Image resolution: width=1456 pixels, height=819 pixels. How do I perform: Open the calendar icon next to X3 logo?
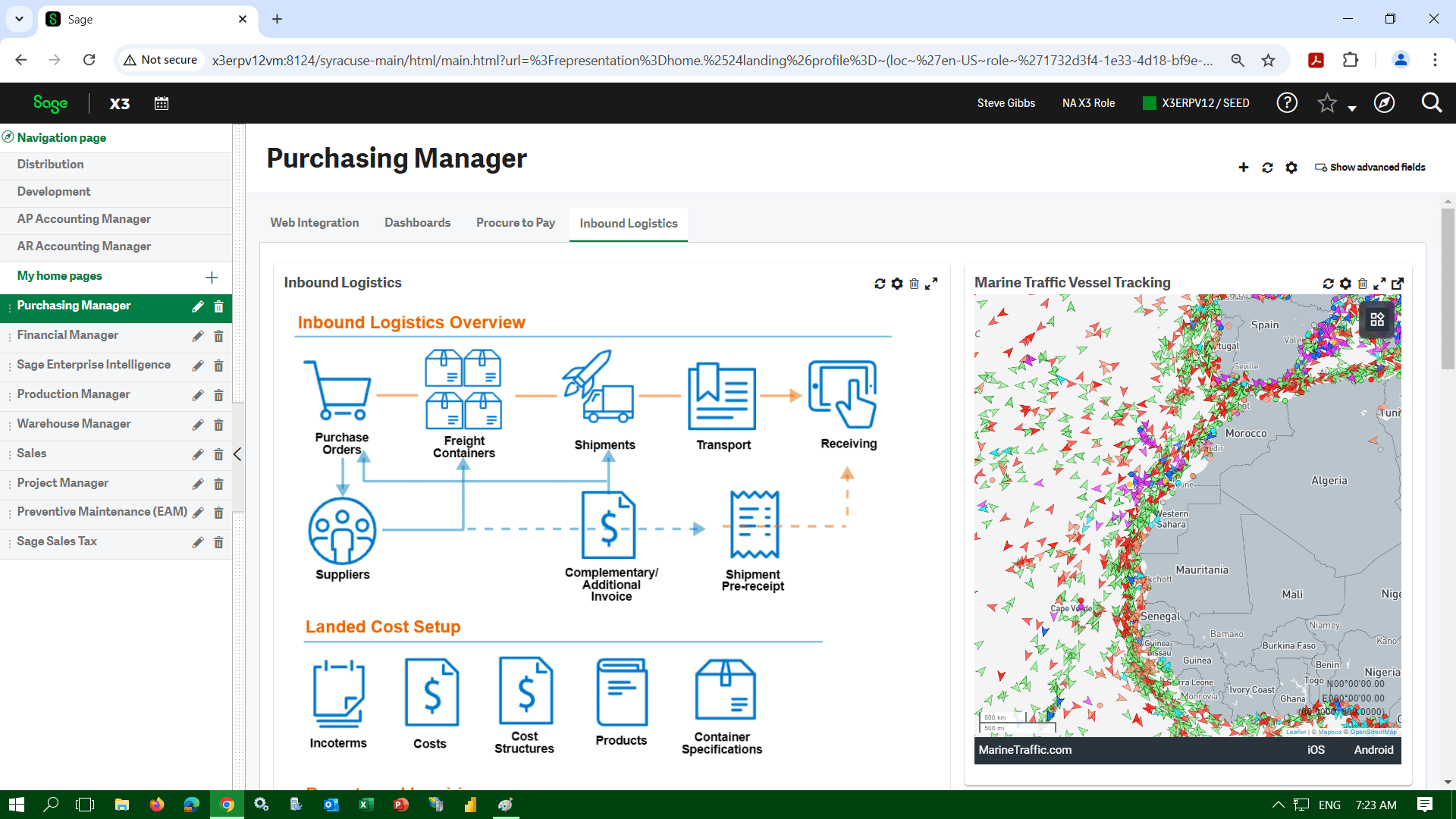161,103
